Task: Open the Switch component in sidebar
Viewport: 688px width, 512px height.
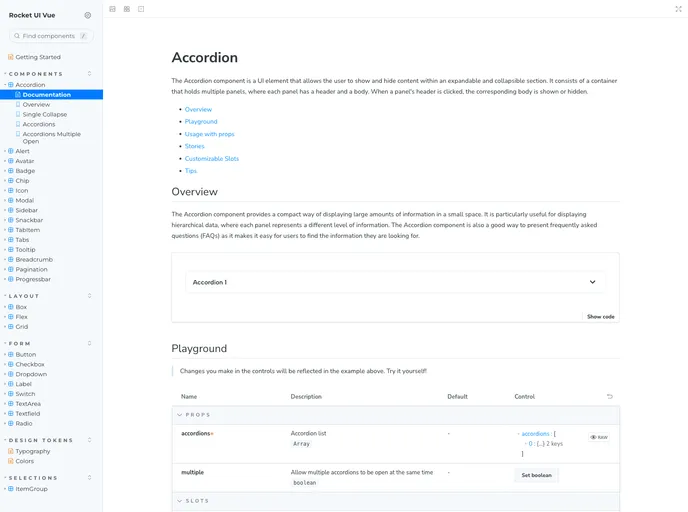Action: pyautogui.click(x=25, y=394)
